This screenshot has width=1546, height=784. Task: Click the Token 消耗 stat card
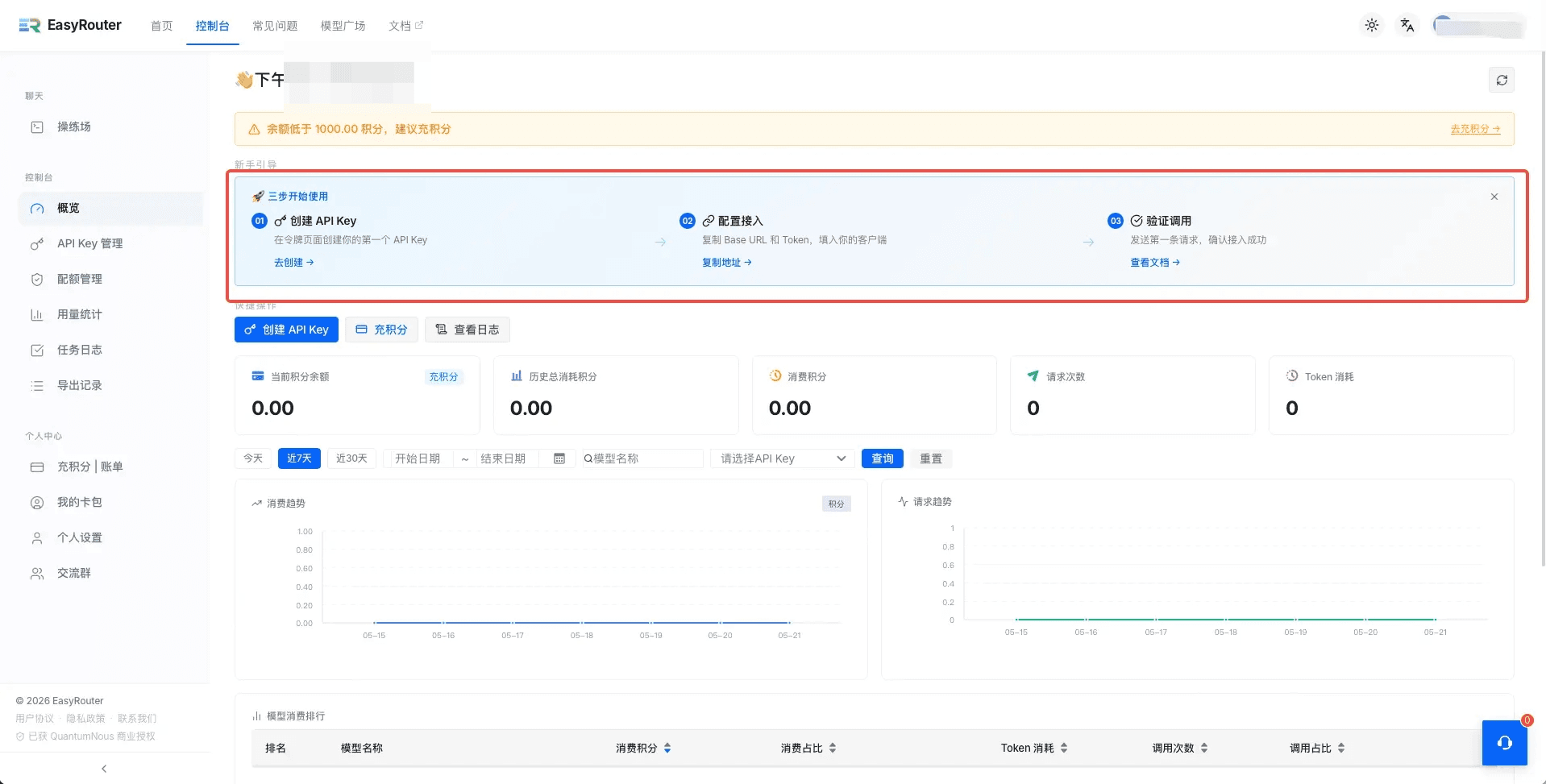[x=1391, y=395]
